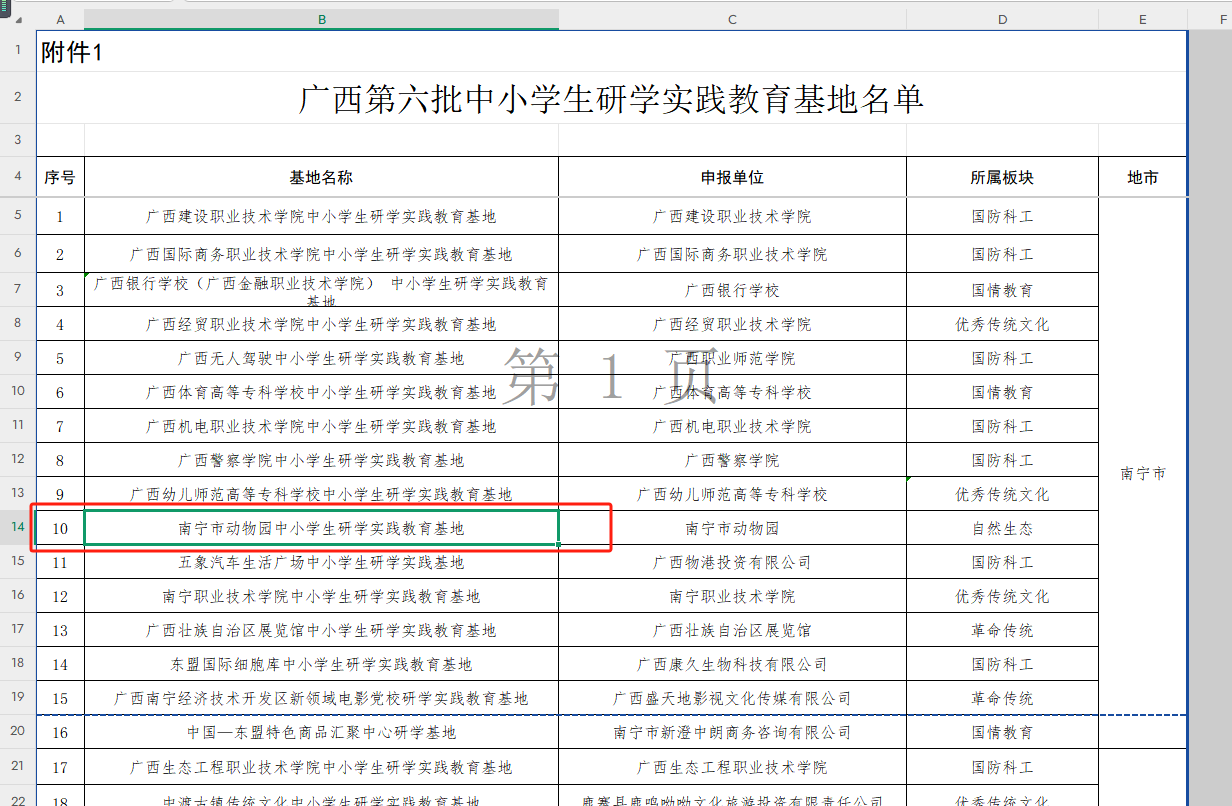This screenshot has height=806, width=1232.
Task: Click the 所属板块 header cell
Action: 1002,177
